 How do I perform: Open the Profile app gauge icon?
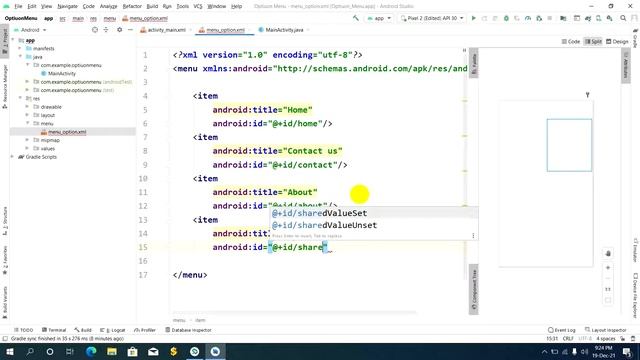528,18
